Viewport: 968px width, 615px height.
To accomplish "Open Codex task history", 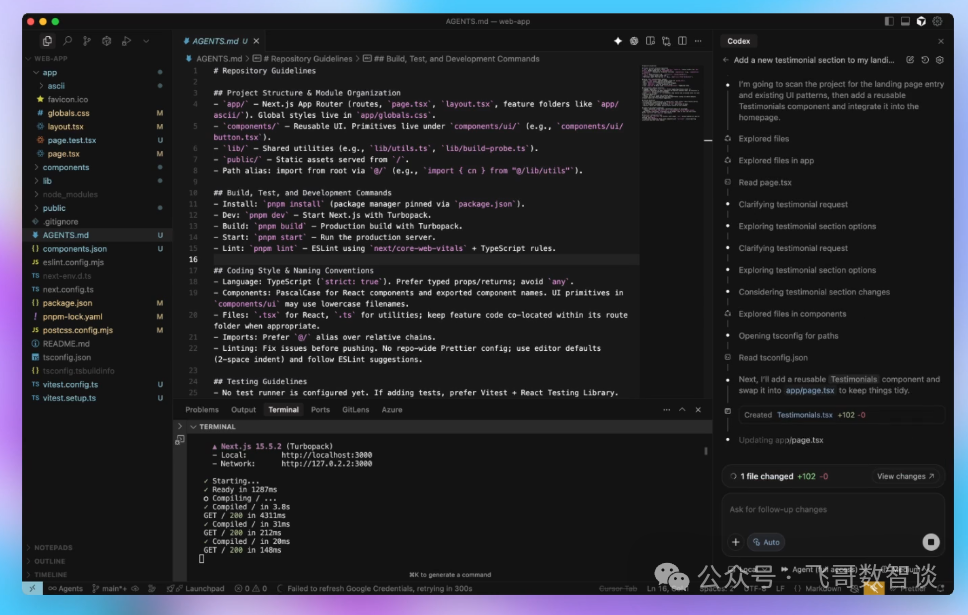I will click(x=925, y=60).
